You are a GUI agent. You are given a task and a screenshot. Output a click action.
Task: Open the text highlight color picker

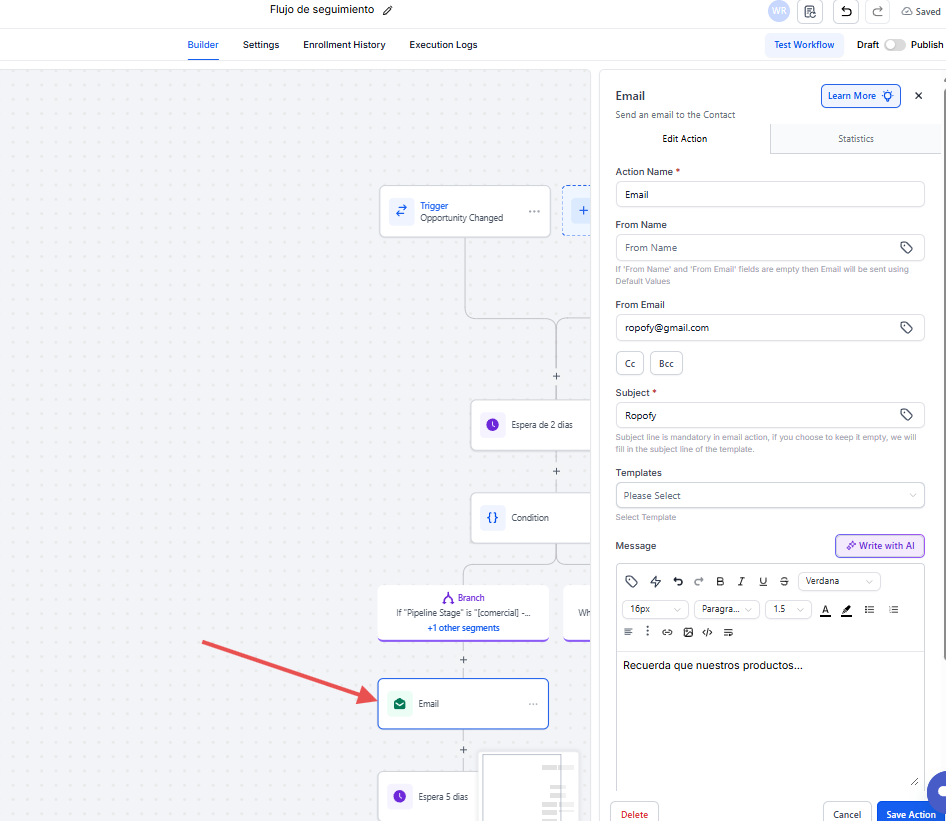[847, 609]
